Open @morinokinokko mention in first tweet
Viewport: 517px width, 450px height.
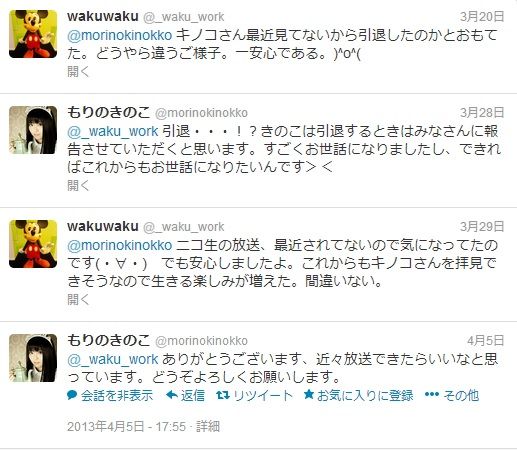tap(120, 35)
